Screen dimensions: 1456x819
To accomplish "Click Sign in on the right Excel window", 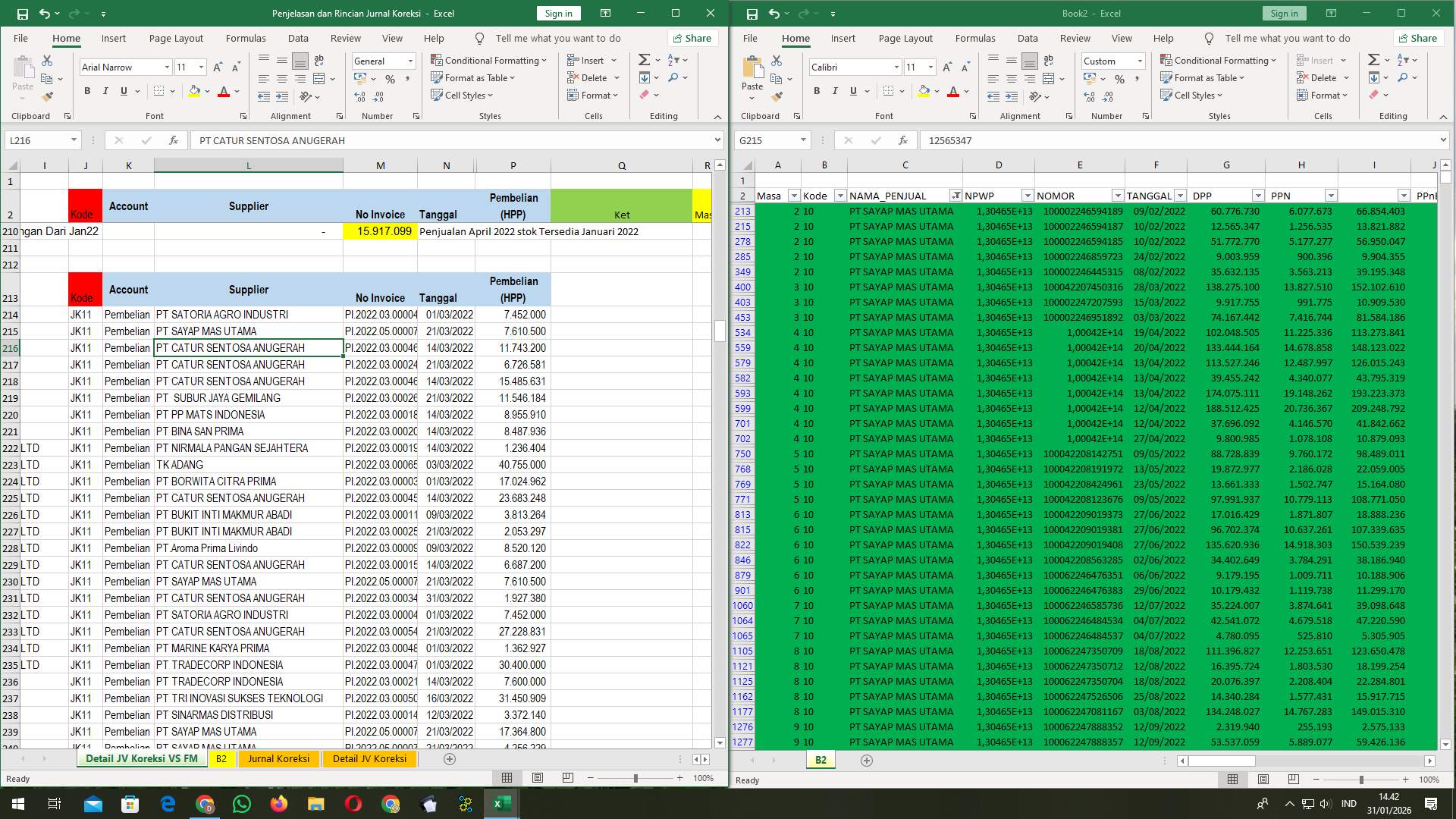I will [x=1283, y=13].
